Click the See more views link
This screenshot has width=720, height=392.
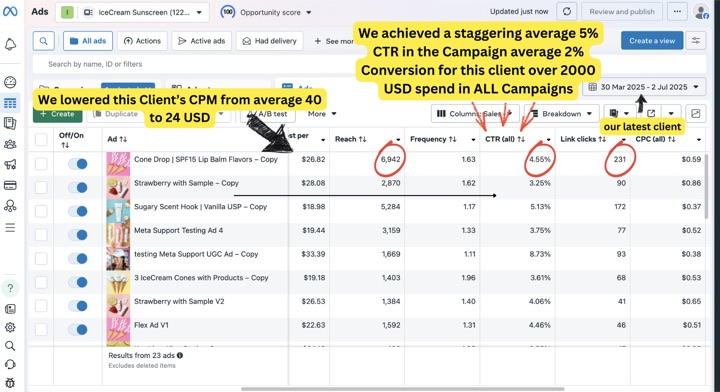(333, 41)
